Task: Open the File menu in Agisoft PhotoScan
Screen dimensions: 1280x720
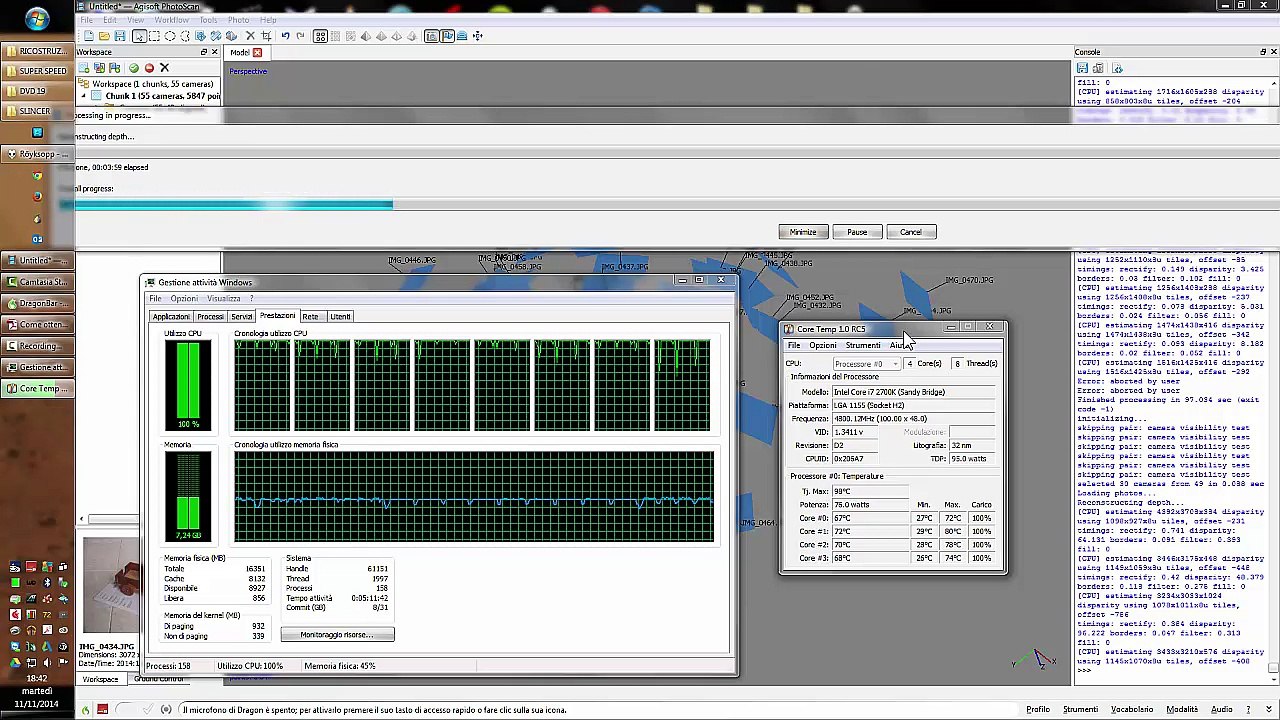Action: point(87,20)
